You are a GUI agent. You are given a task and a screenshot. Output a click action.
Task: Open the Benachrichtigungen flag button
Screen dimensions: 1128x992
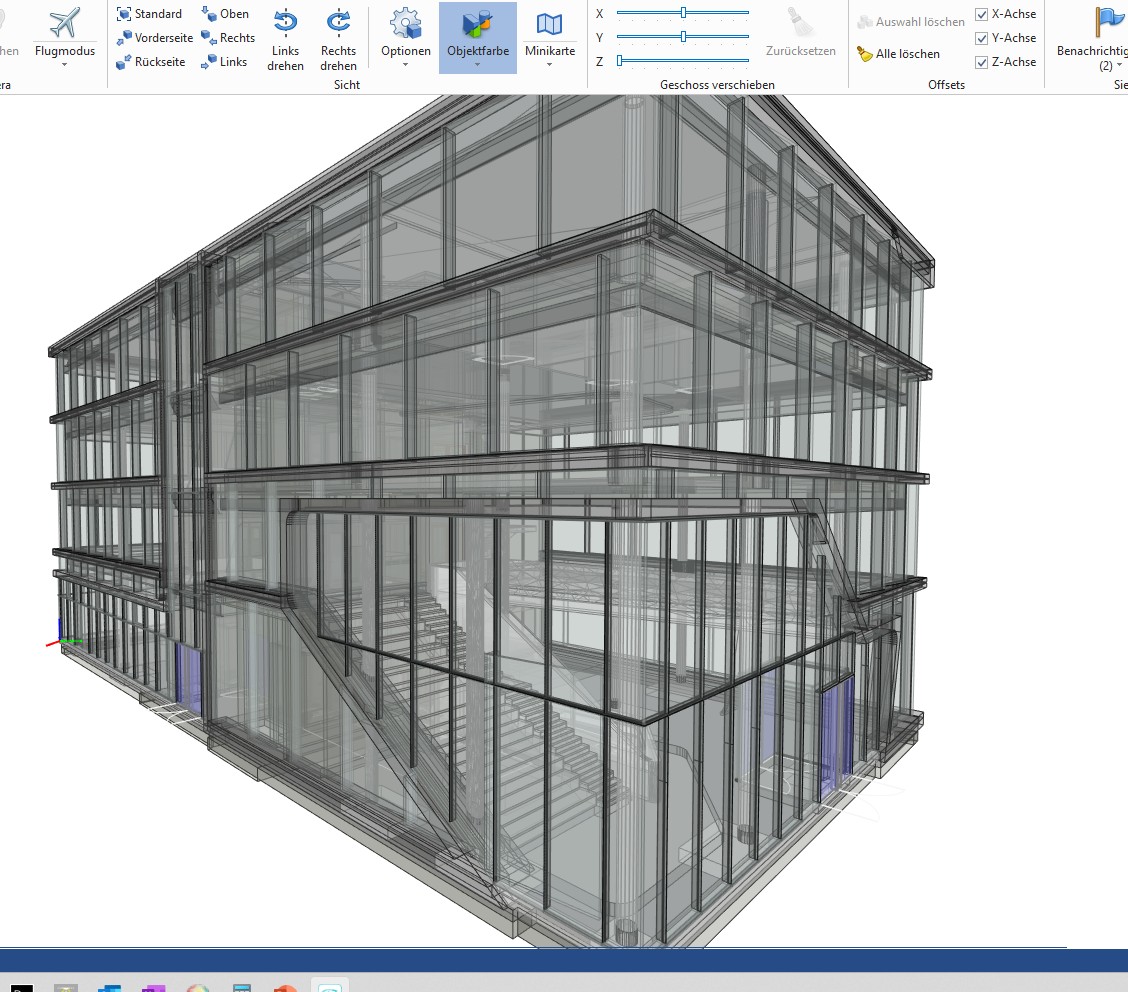click(x=1106, y=22)
